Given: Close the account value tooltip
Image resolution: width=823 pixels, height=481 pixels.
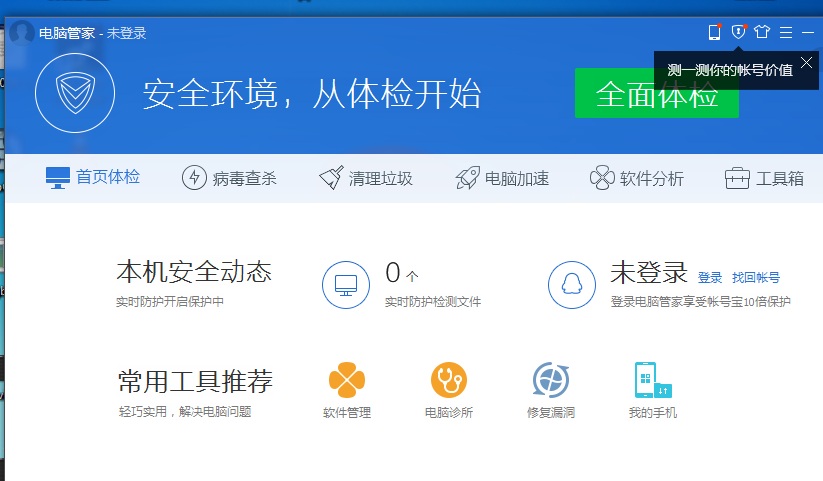Looking at the screenshot, I should pyautogui.click(x=807, y=63).
